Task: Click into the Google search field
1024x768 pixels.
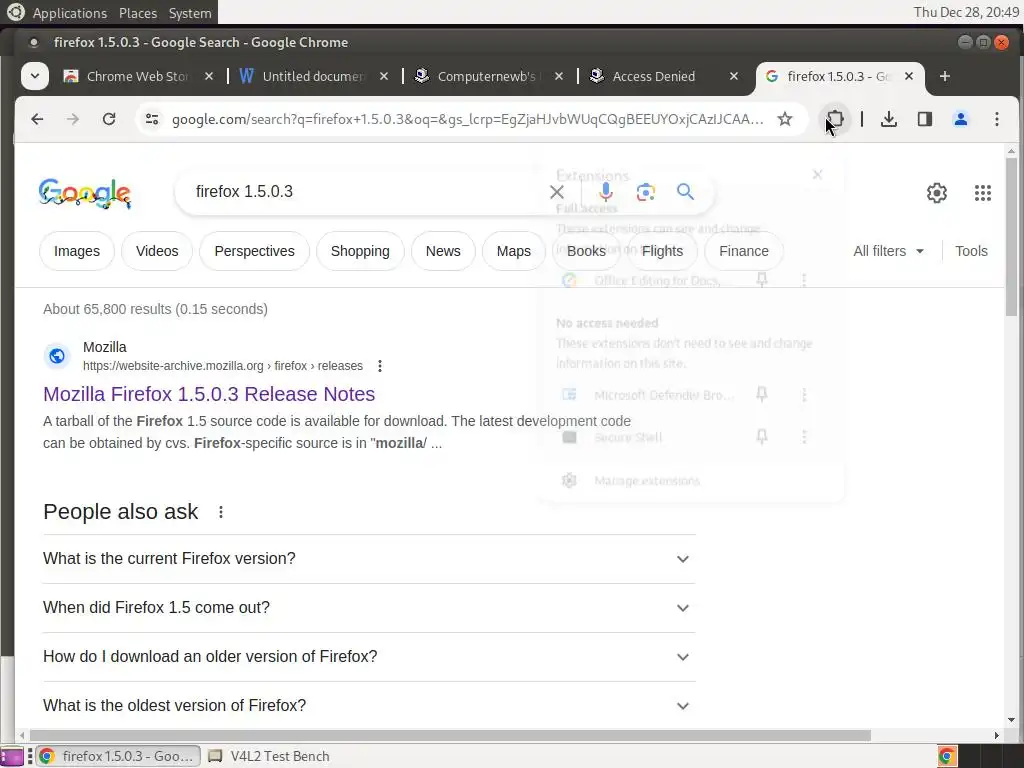Action: tap(366, 191)
